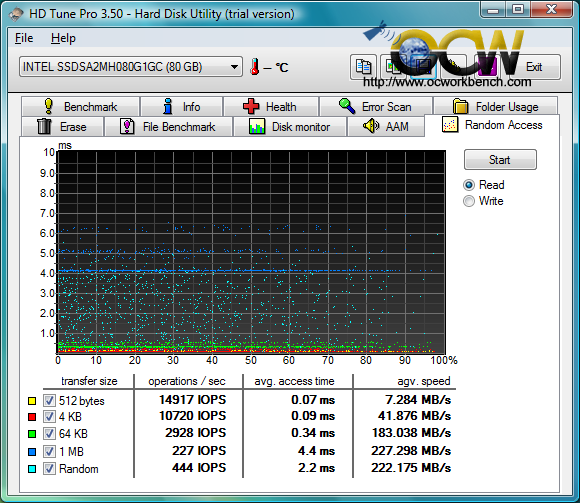Uncheck the 1 MB transfer size checkbox
The width and height of the screenshot is (580, 503).
pos(49,451)
